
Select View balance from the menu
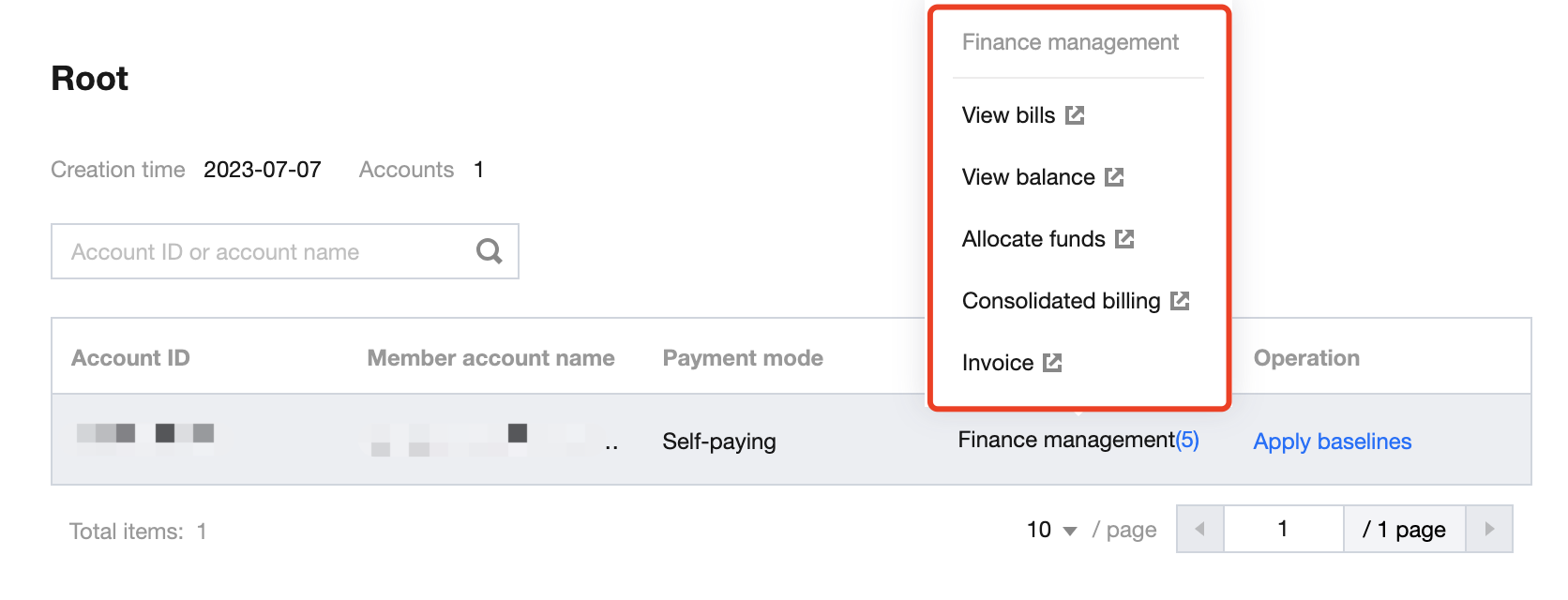tap(1028, 177)
